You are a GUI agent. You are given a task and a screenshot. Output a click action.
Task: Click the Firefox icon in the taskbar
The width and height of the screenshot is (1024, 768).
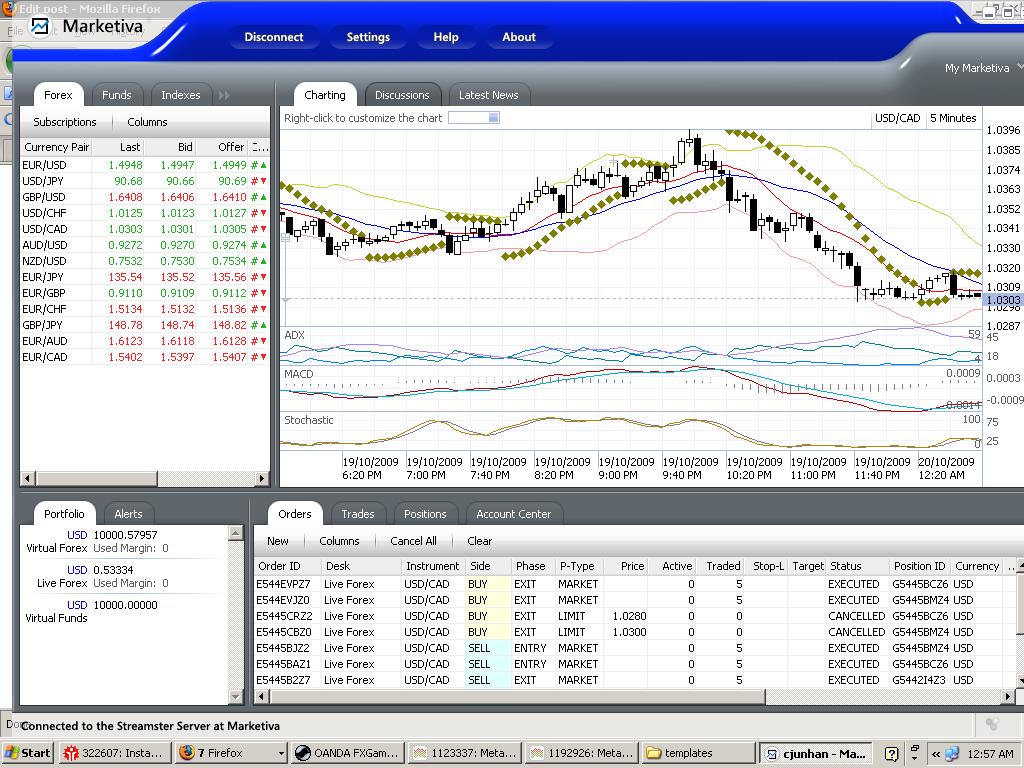point(186,753)
